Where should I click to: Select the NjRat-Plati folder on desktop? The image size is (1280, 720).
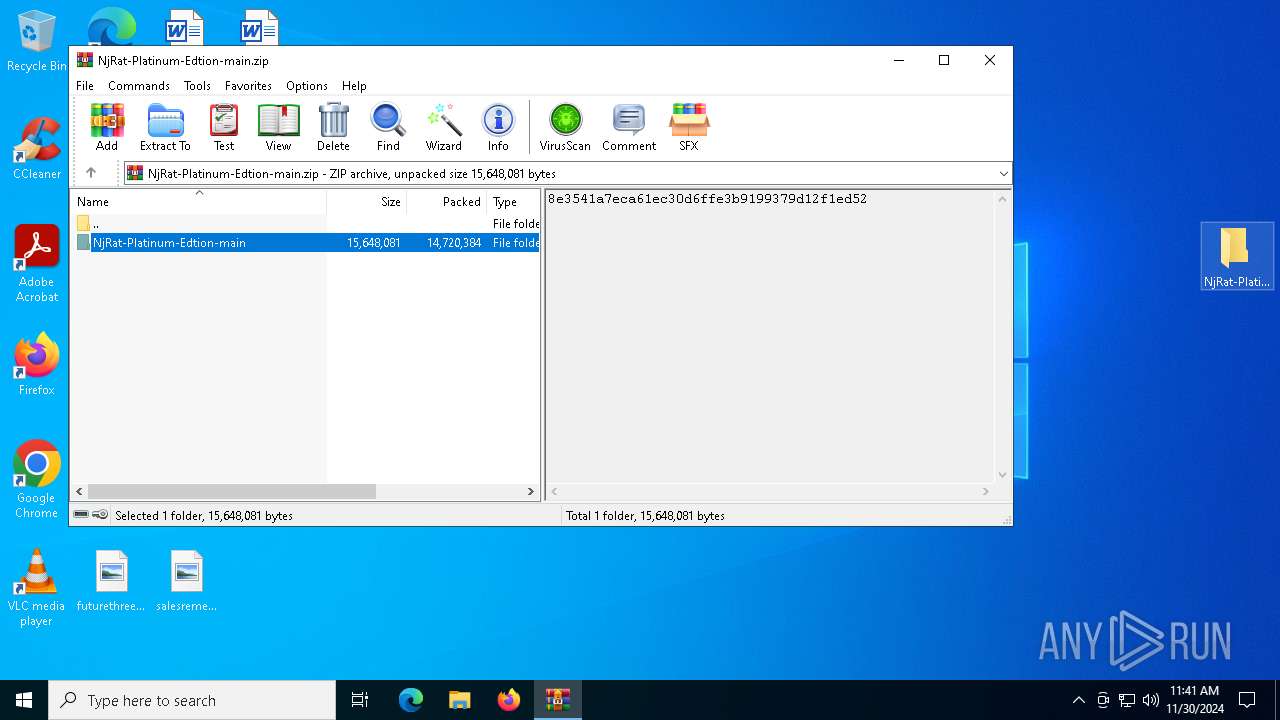1237,257
